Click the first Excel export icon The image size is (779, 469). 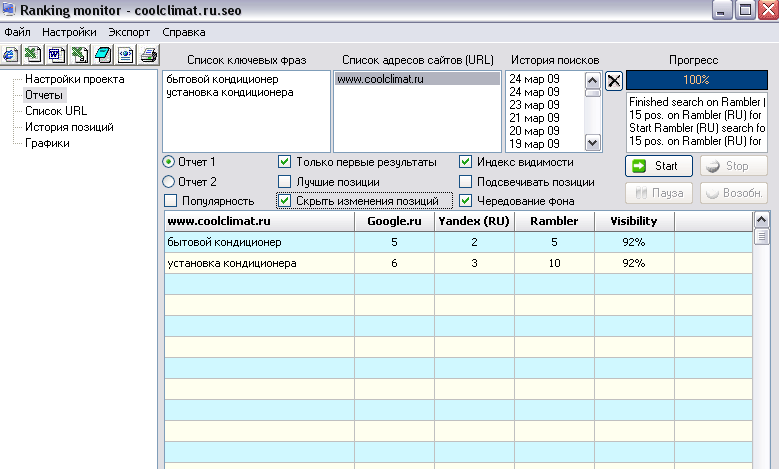33,54
